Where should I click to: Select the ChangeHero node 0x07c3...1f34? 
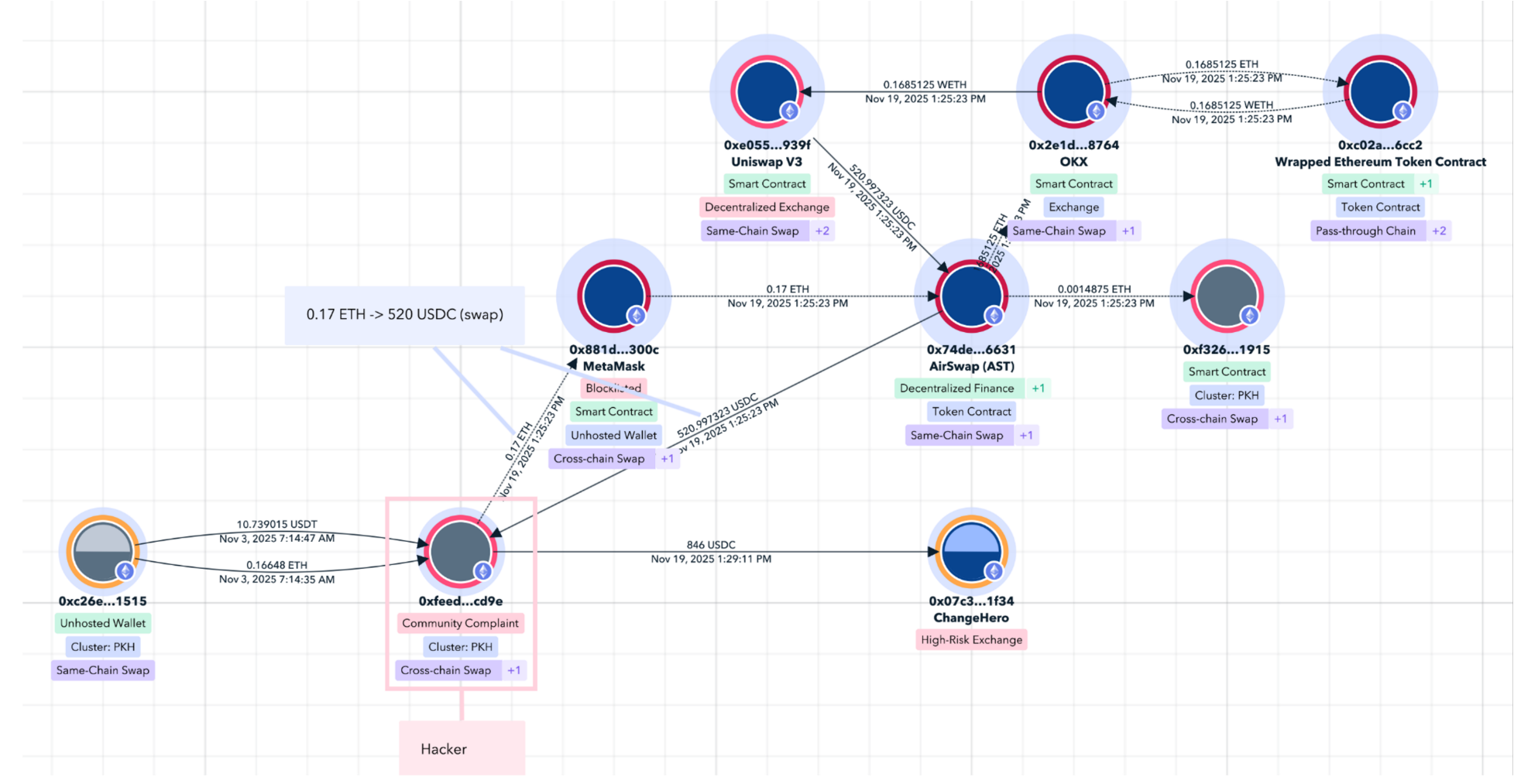(x=971, y=552)
